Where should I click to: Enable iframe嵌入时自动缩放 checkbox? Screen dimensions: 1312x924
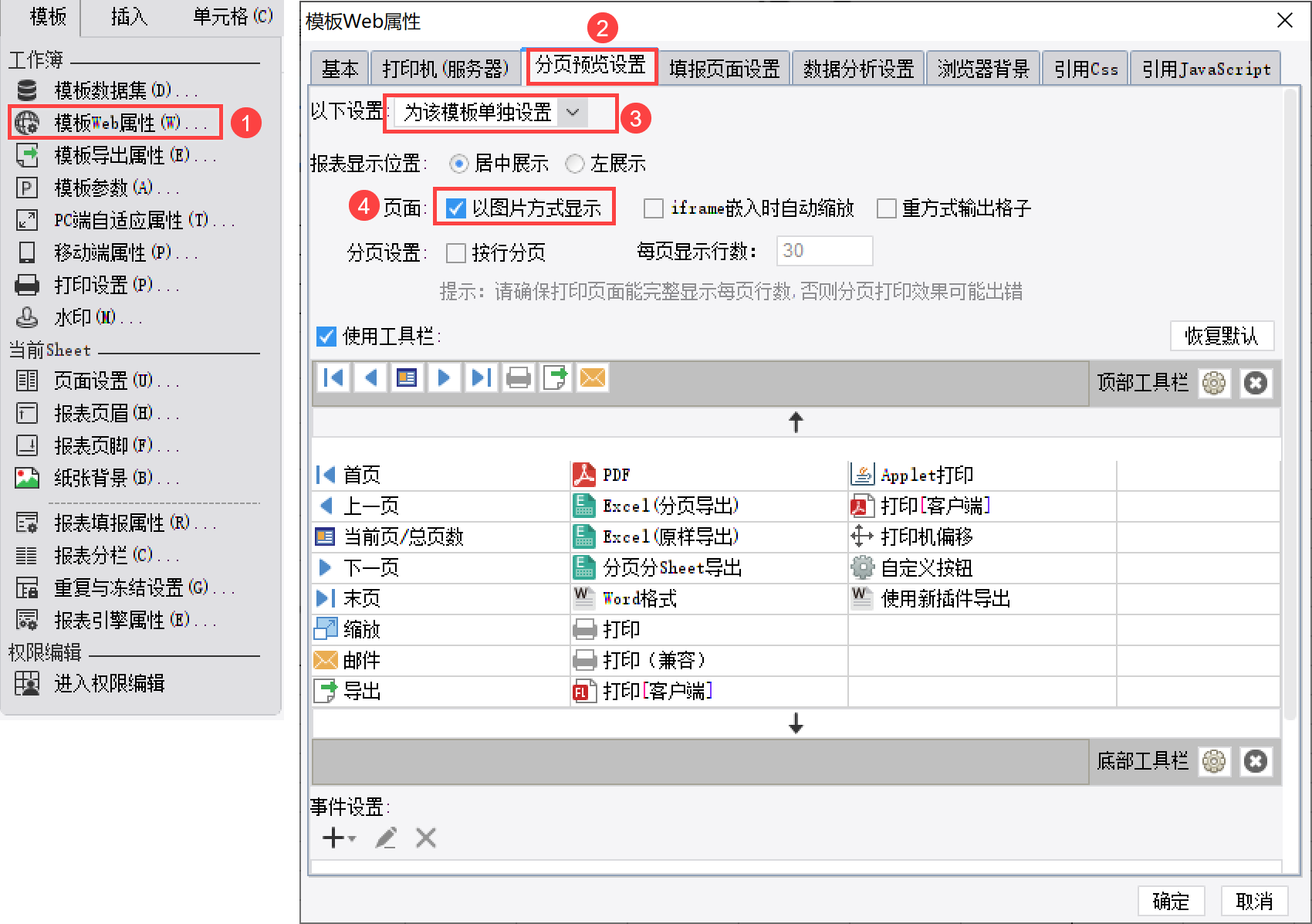pyautogui.click(x=654, y=208)
